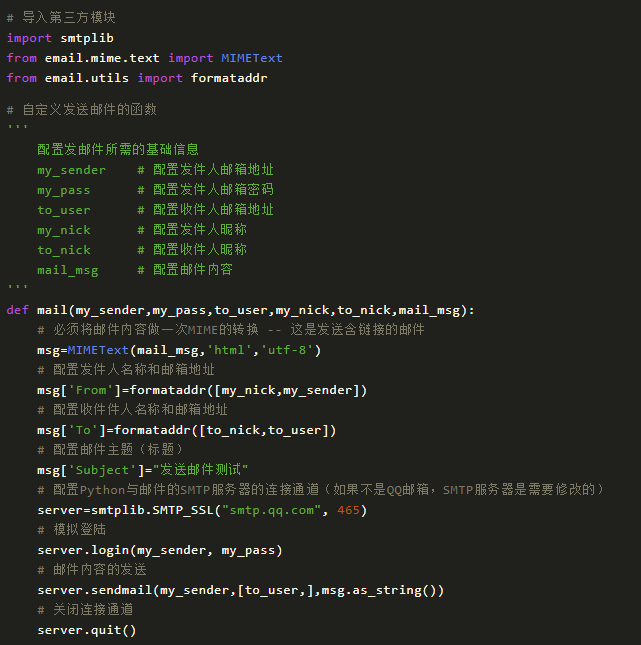The height and width of the screenshot is (645, 641).
Task: Click 'to_nick' in the docstring
Action: pyautogui.click(x=64, y=250)
